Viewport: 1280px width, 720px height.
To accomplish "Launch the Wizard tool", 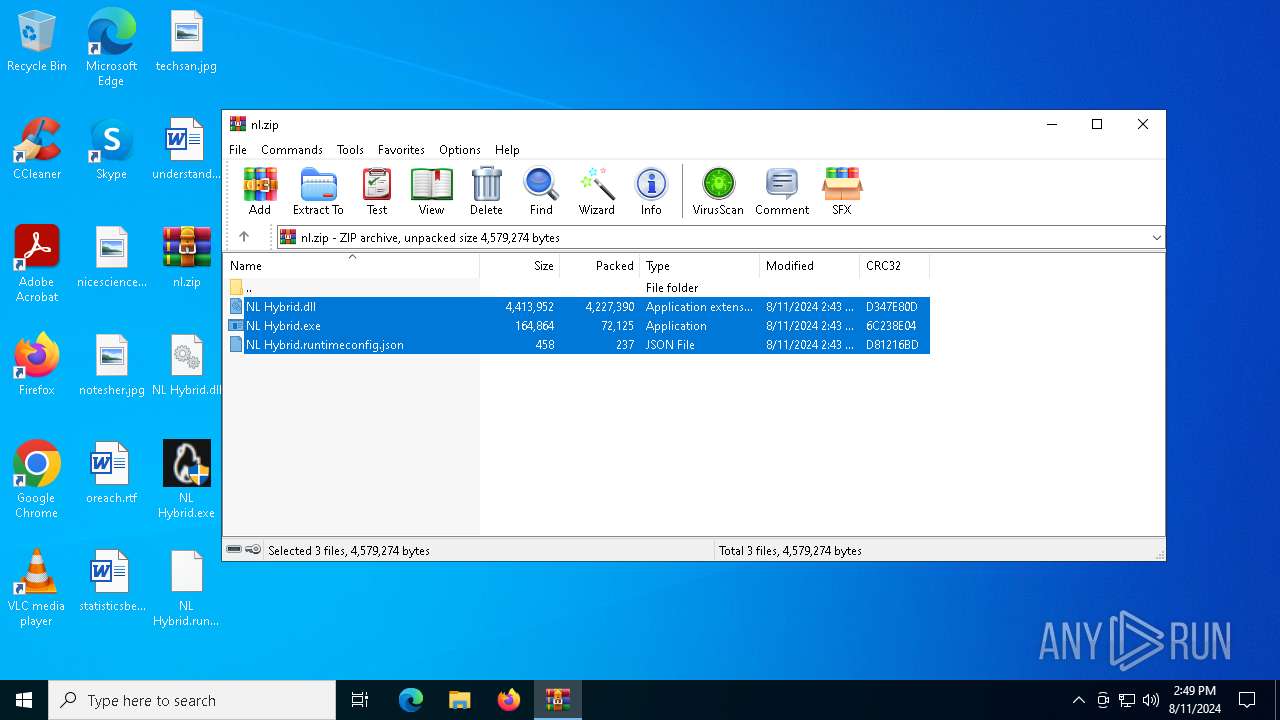I will point(596,191).
